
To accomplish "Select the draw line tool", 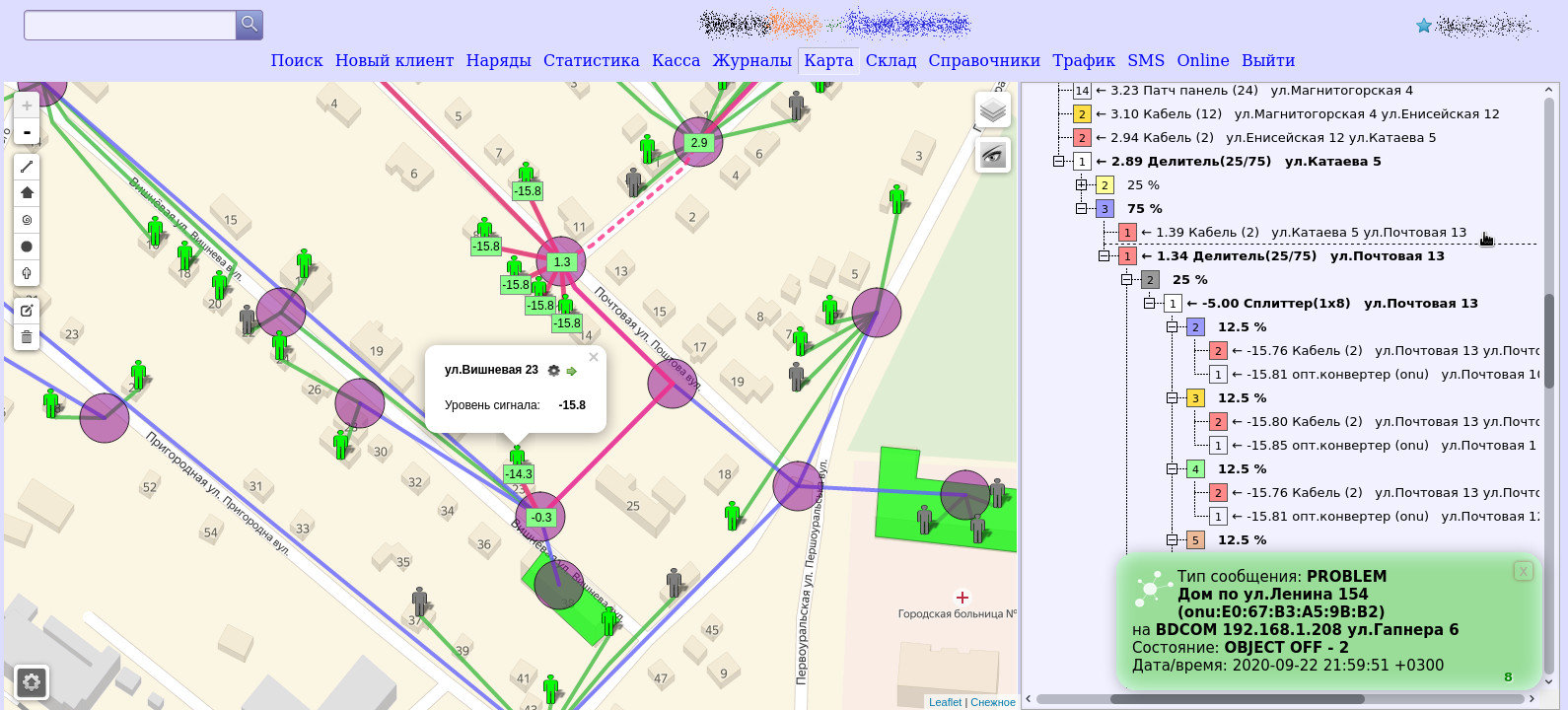I will [27, 167].
